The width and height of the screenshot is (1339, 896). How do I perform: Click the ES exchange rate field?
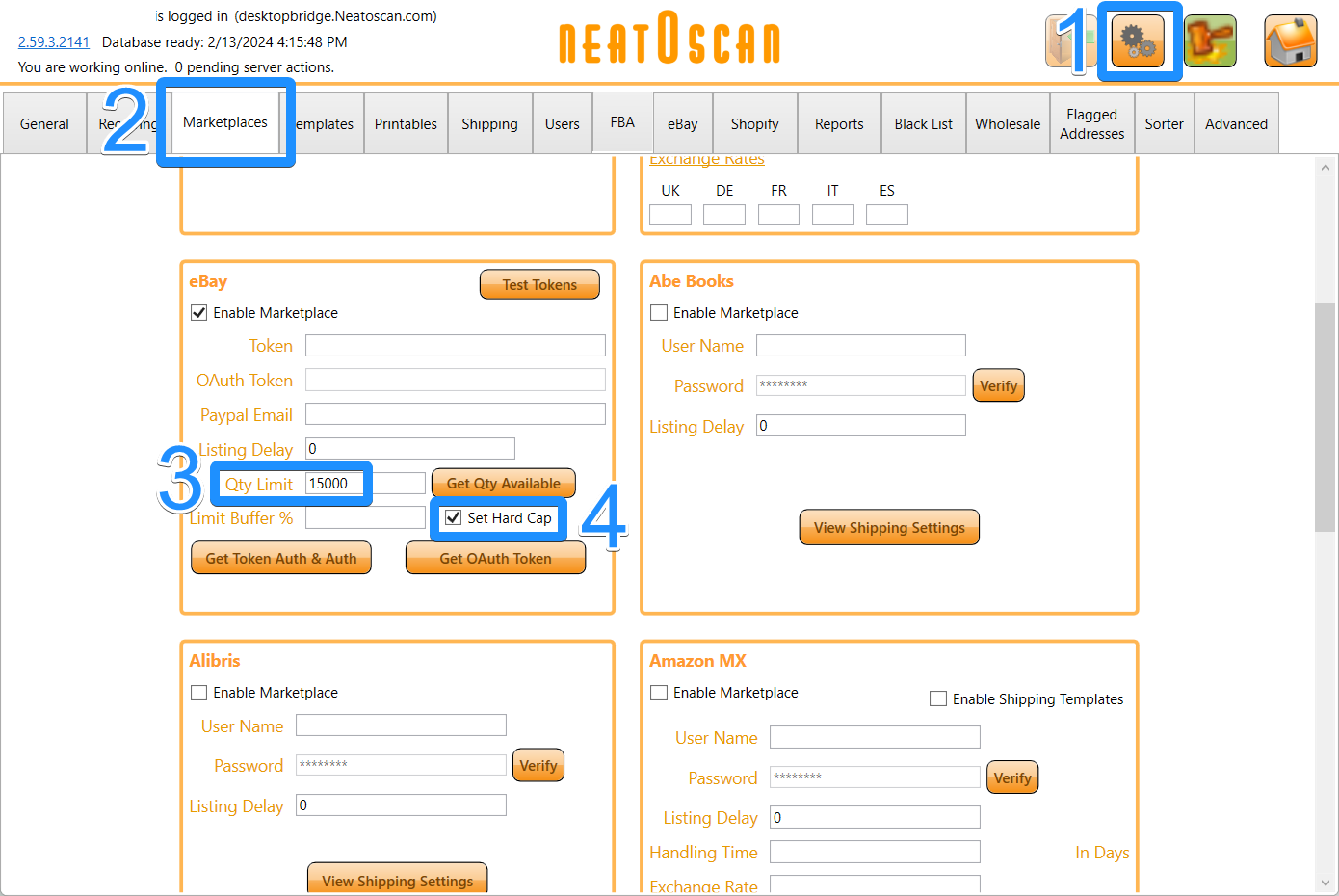tap(887, 214)
